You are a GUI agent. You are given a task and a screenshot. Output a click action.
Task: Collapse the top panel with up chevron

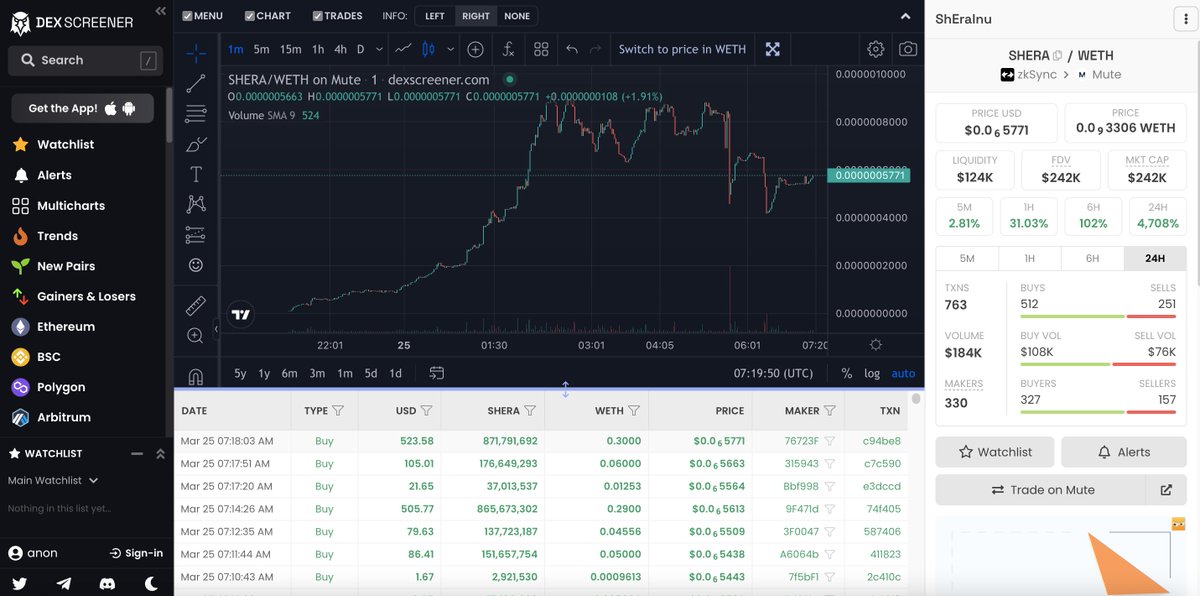[x=906, y=16]
